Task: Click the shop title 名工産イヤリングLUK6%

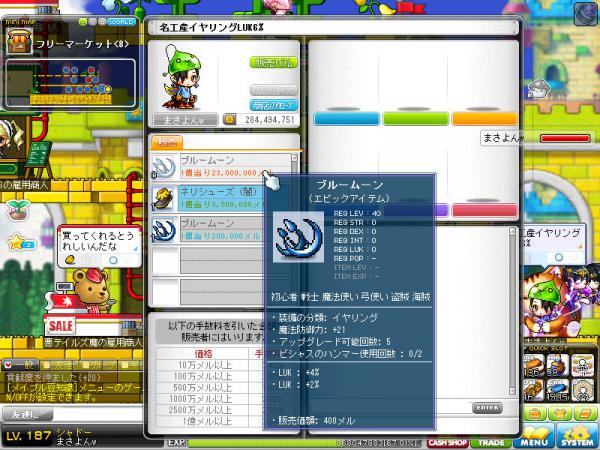Action: pyautogui.click(x=211, y=28)
